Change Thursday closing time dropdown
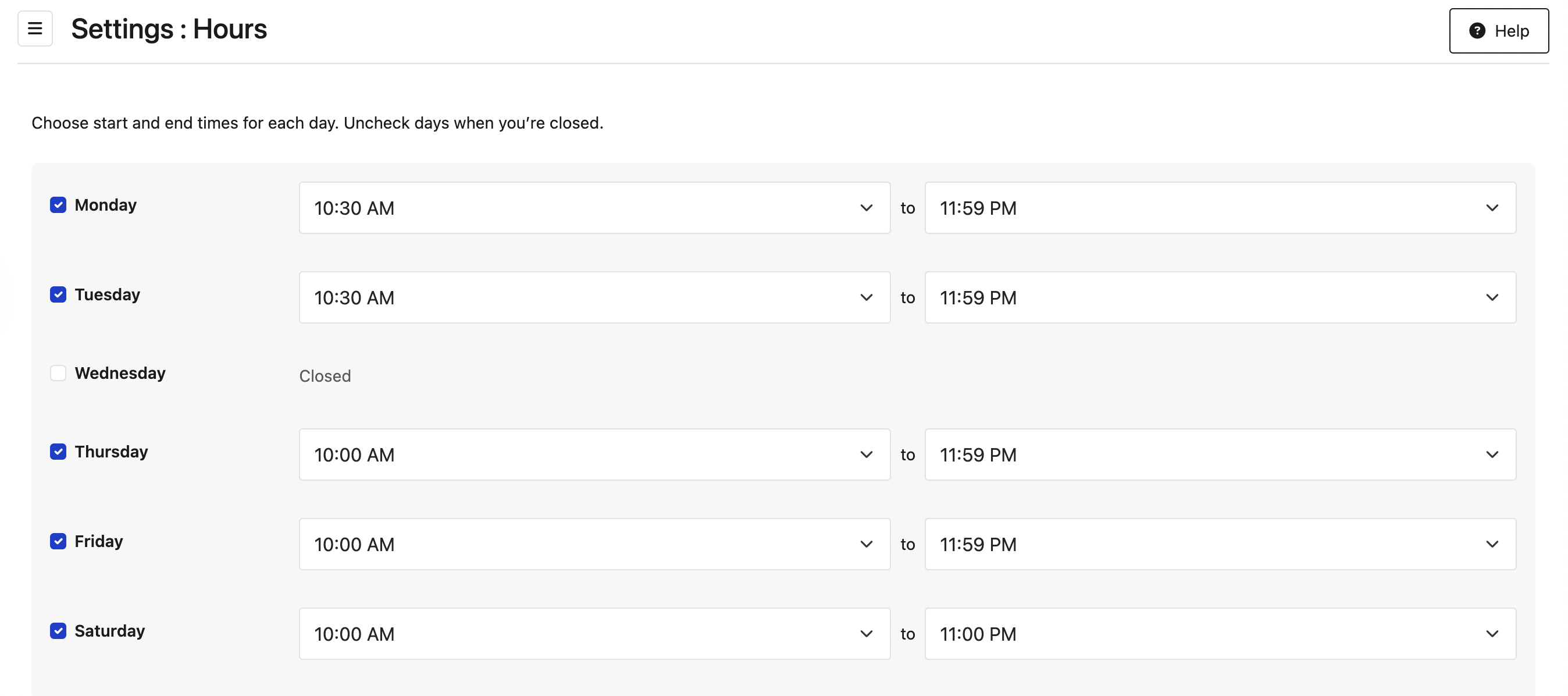Screen dimensions: 1568x696 (1220, 455)
